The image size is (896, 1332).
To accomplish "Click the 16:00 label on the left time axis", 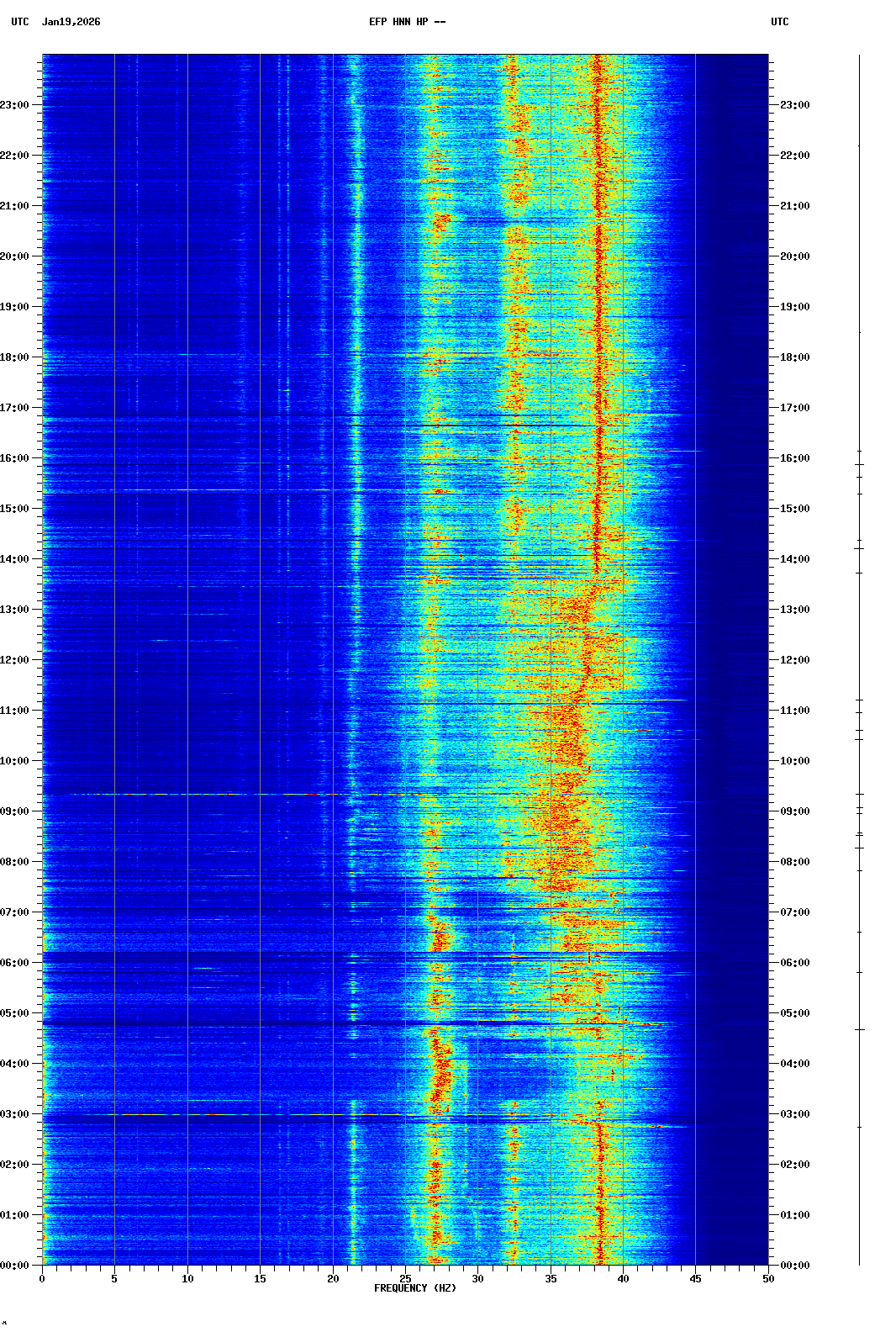I will click(15, 458).
